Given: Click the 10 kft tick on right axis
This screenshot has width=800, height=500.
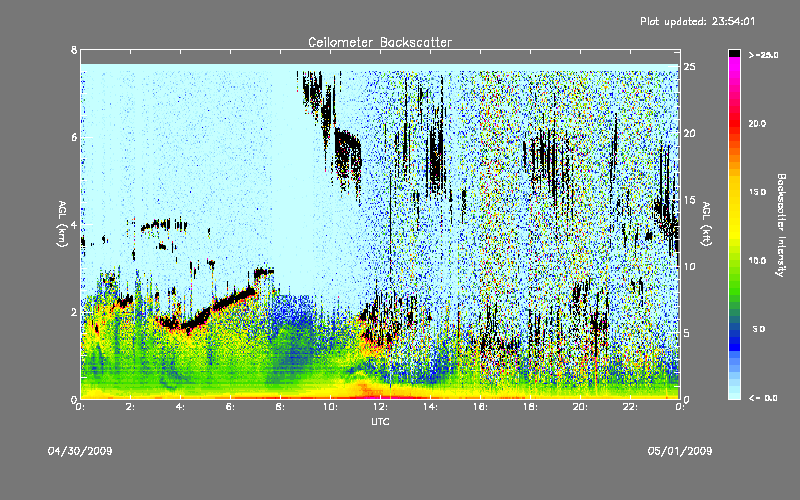Looking at the screenshot, I should [x=689, y=266].
